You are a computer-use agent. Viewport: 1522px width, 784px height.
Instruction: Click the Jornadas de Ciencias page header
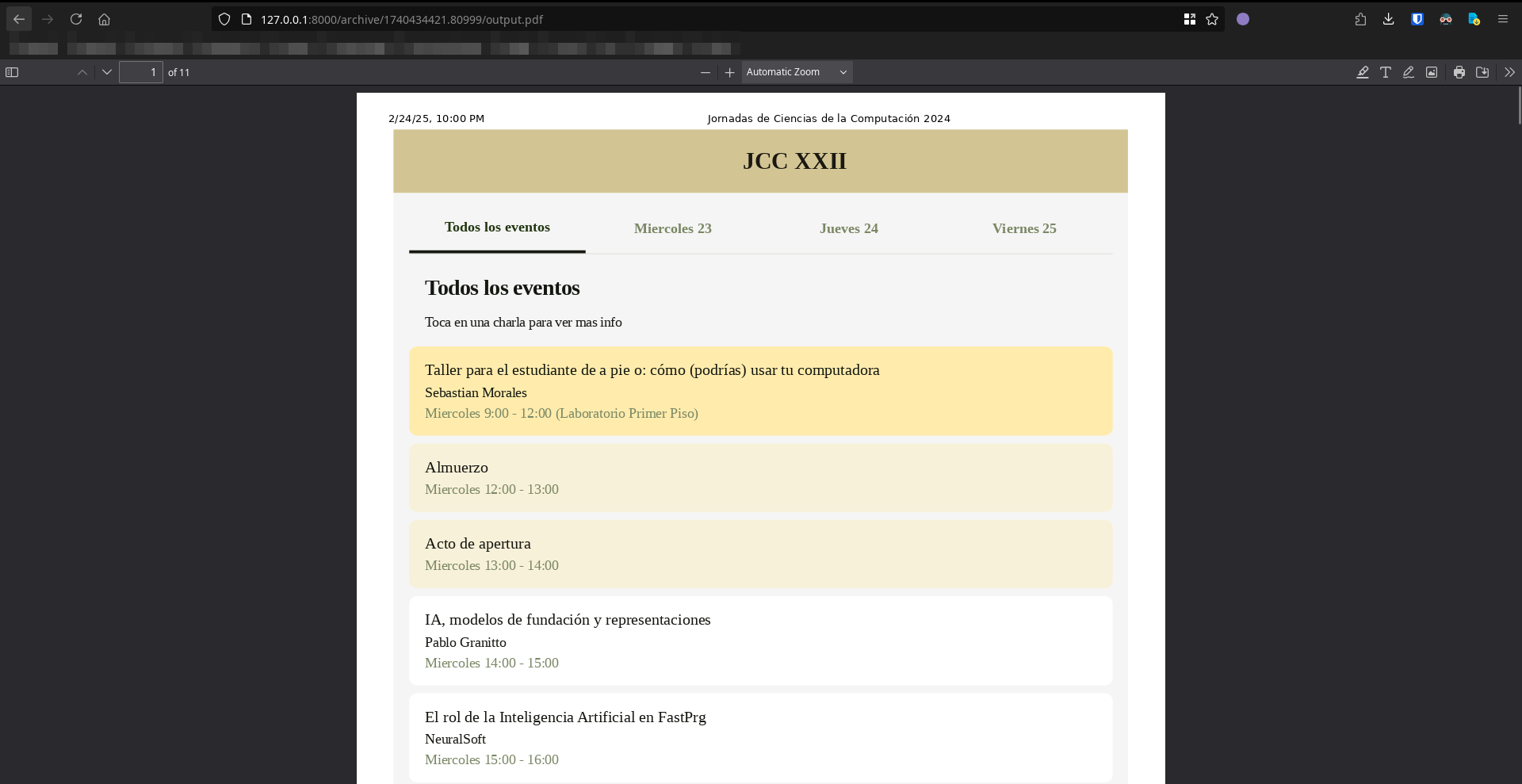[x=828, y=118]
